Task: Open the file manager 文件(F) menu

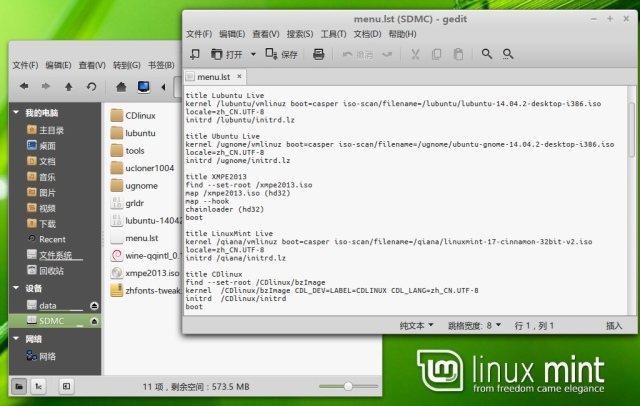Action: click(25, 65)
